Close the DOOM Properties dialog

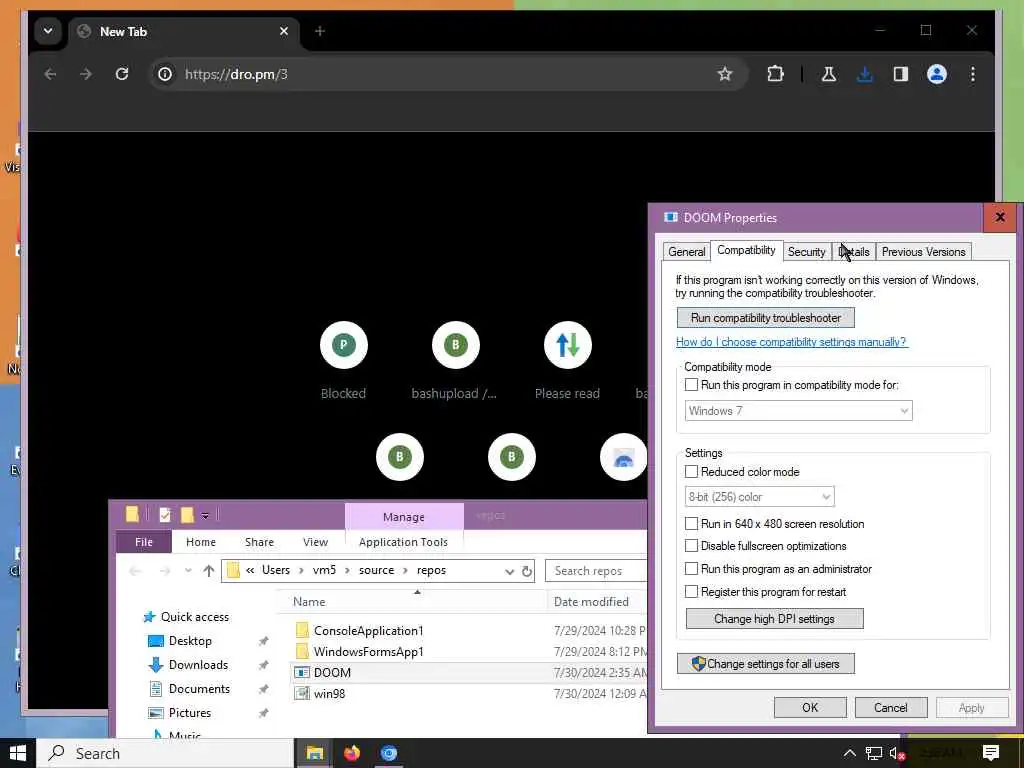(1000, 217)
